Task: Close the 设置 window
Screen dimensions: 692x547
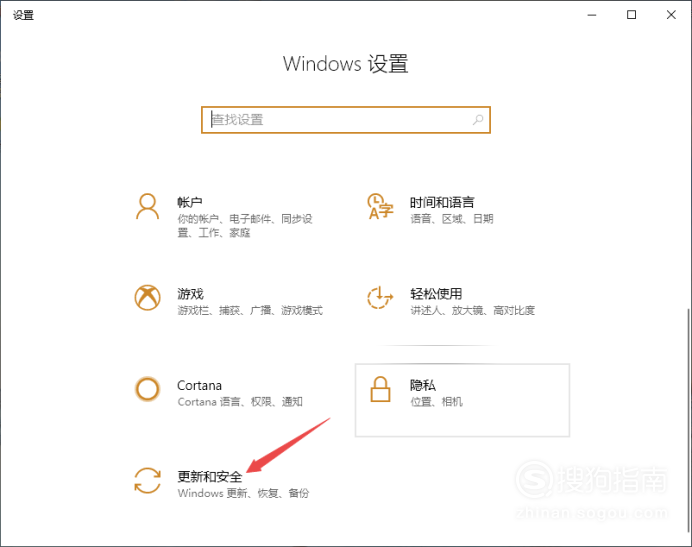Action: pyautogui.click(x=671, y=15)
